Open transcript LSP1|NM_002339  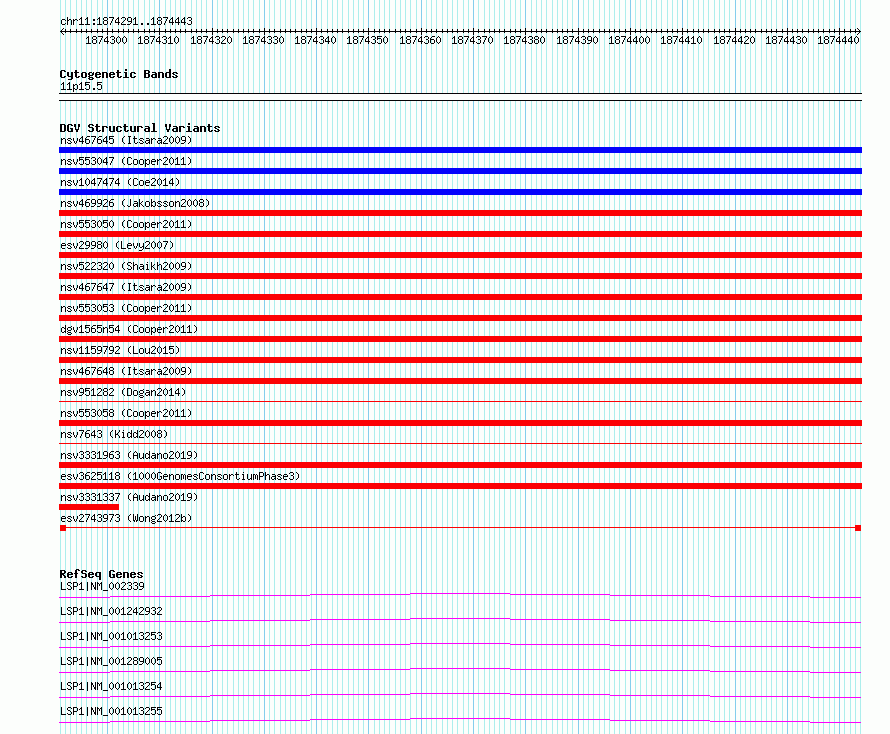coord(102,586)
